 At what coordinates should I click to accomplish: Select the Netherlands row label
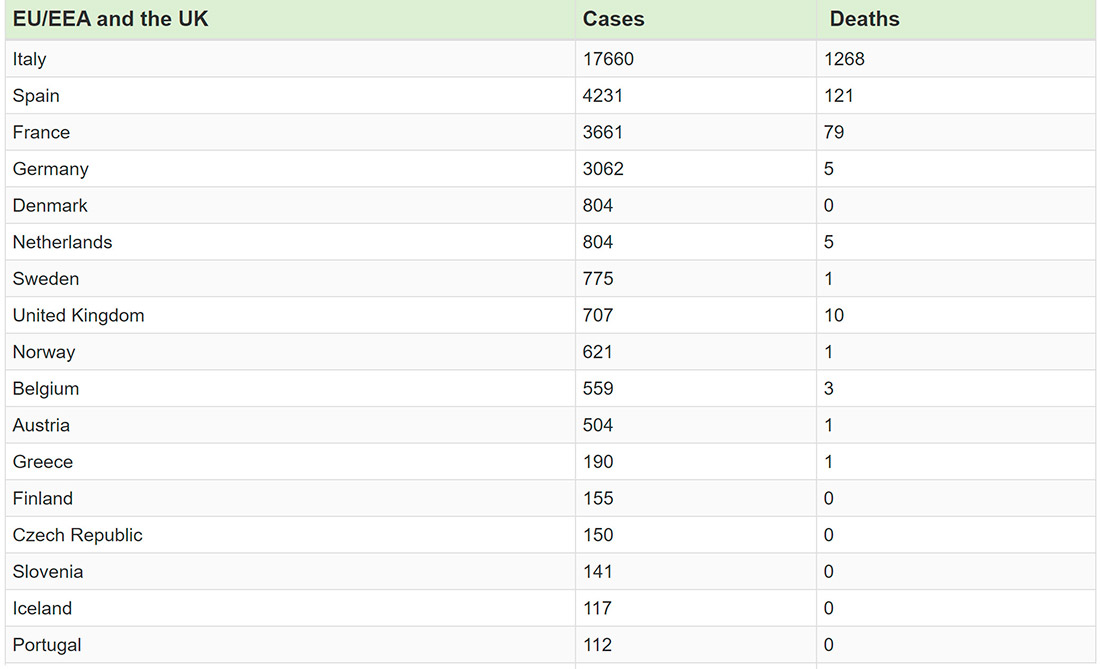point(62,241)
